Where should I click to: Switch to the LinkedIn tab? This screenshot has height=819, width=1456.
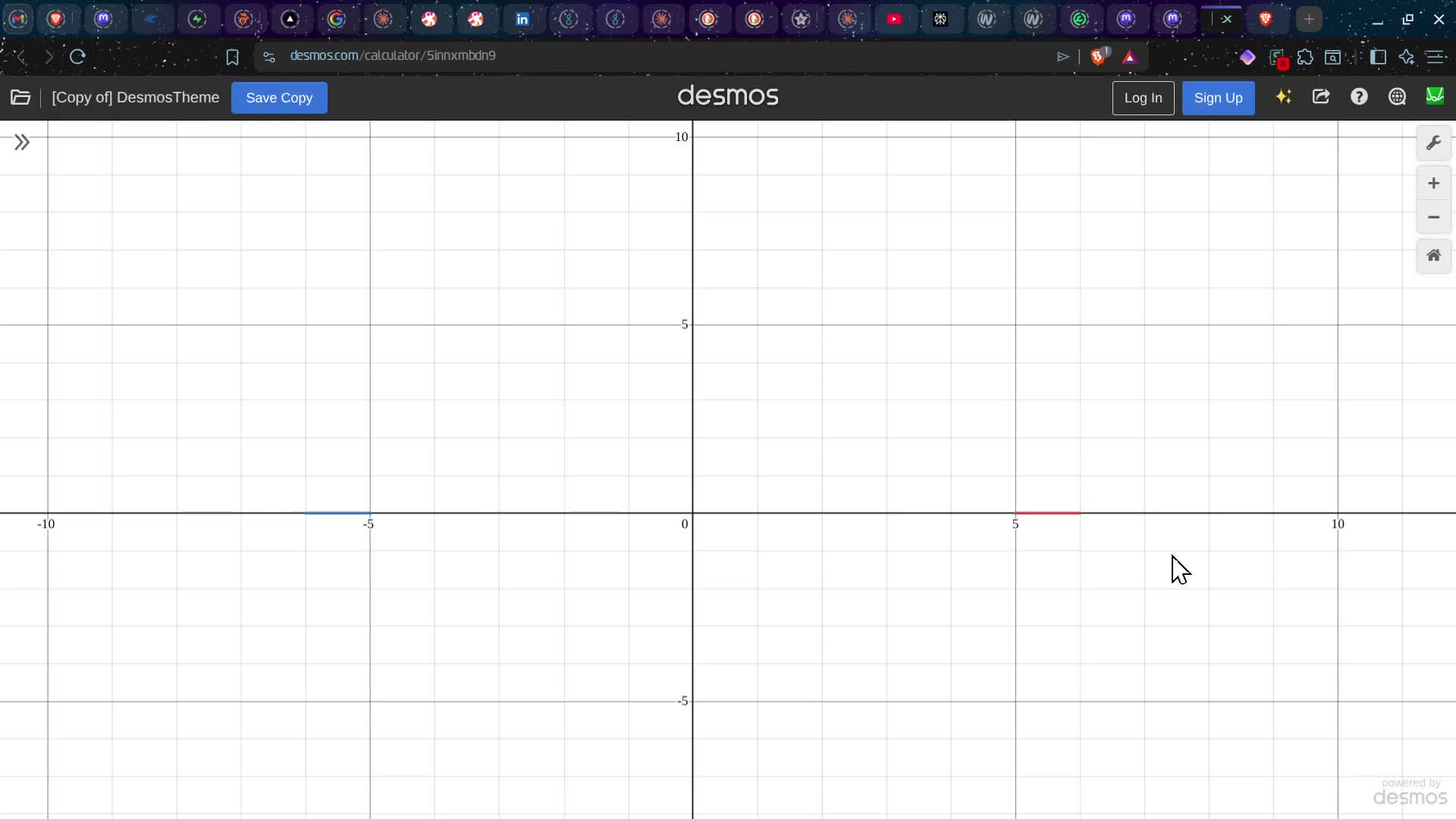pos(522,19)
